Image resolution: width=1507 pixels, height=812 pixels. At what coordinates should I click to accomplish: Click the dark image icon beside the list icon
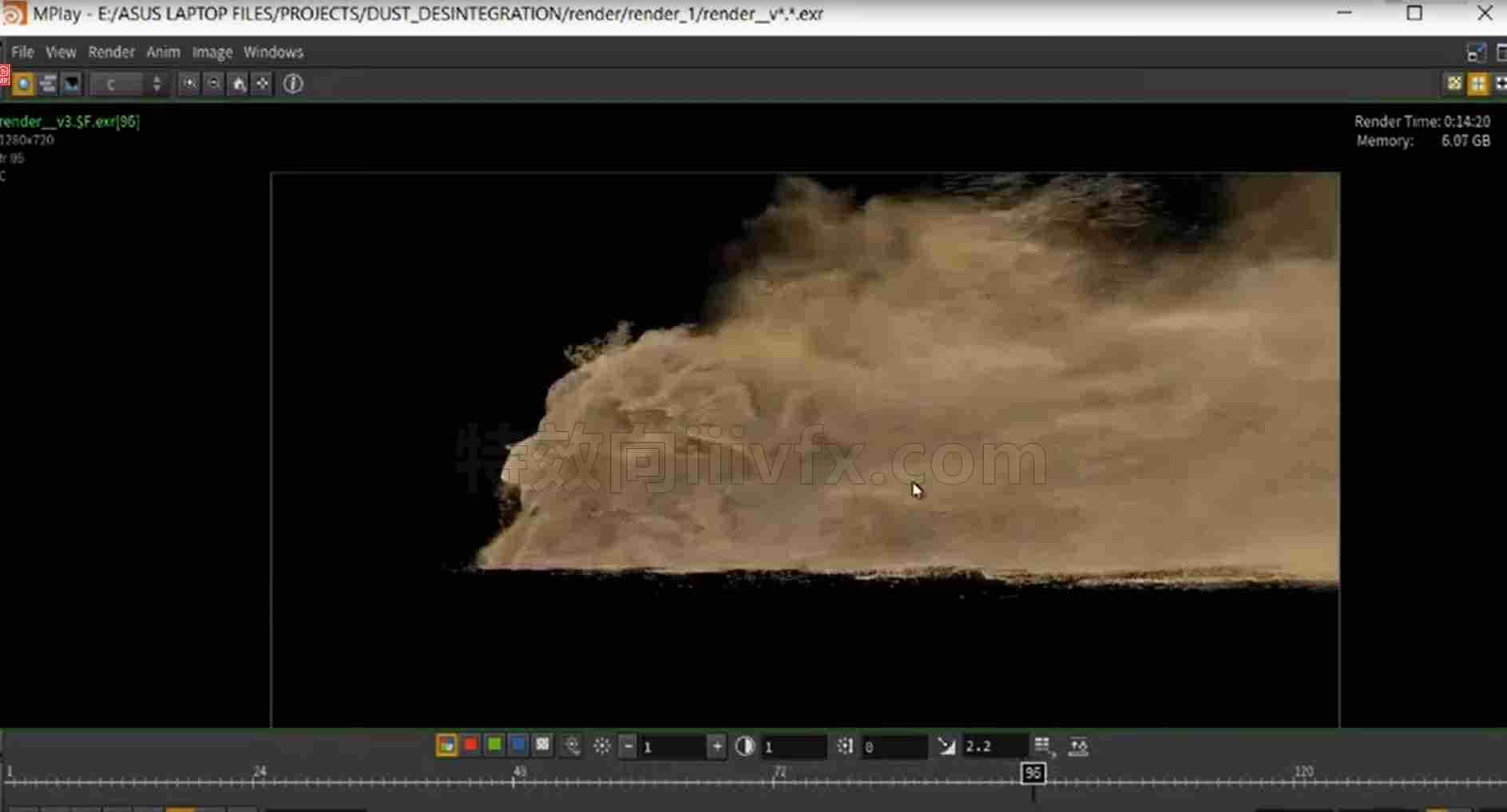(72, 84)
